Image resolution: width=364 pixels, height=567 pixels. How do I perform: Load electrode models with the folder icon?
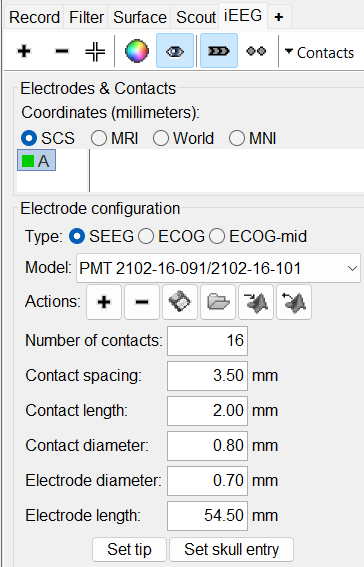[x=218, y=302]
